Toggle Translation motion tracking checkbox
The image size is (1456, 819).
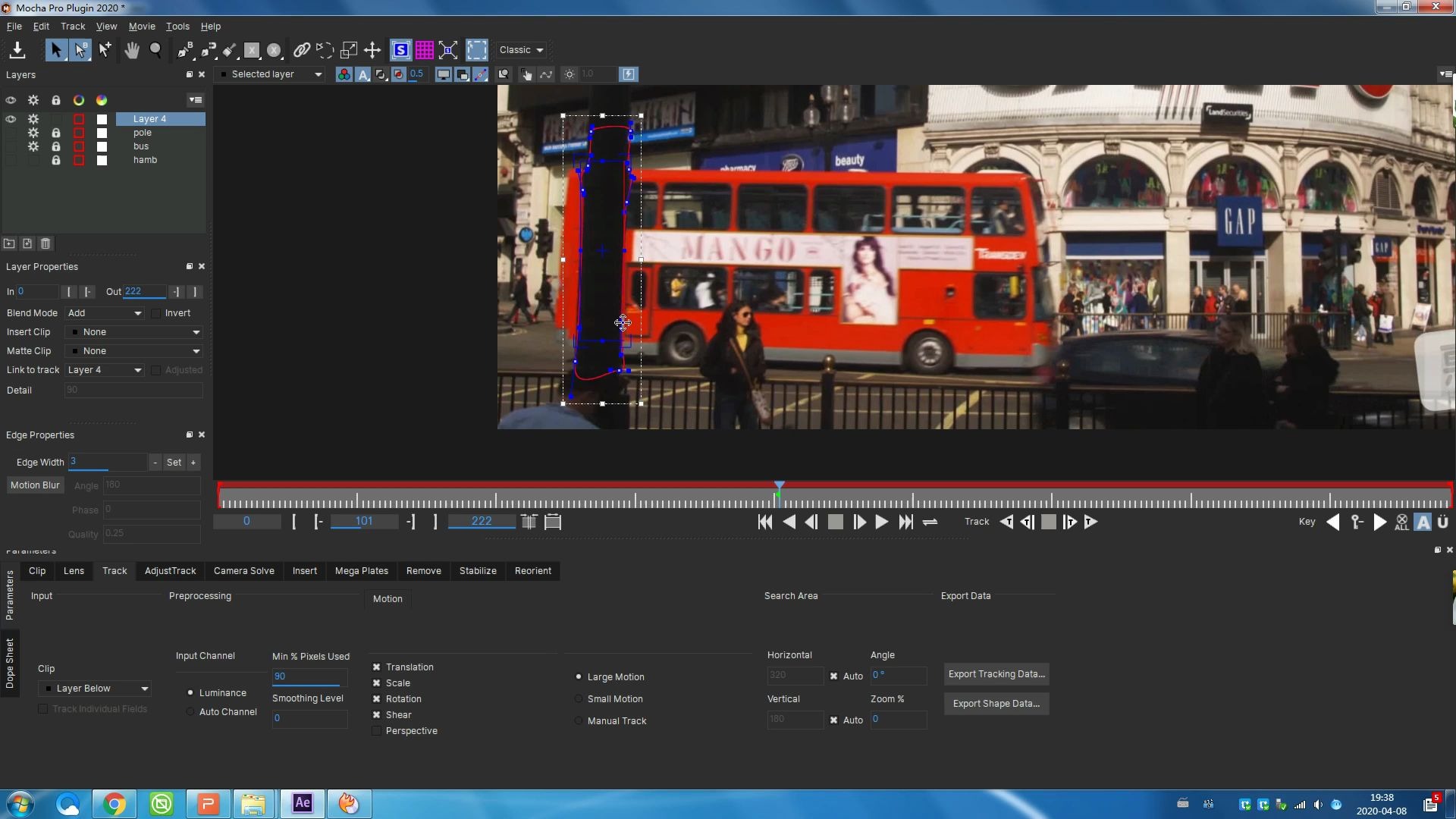point(376,666)
